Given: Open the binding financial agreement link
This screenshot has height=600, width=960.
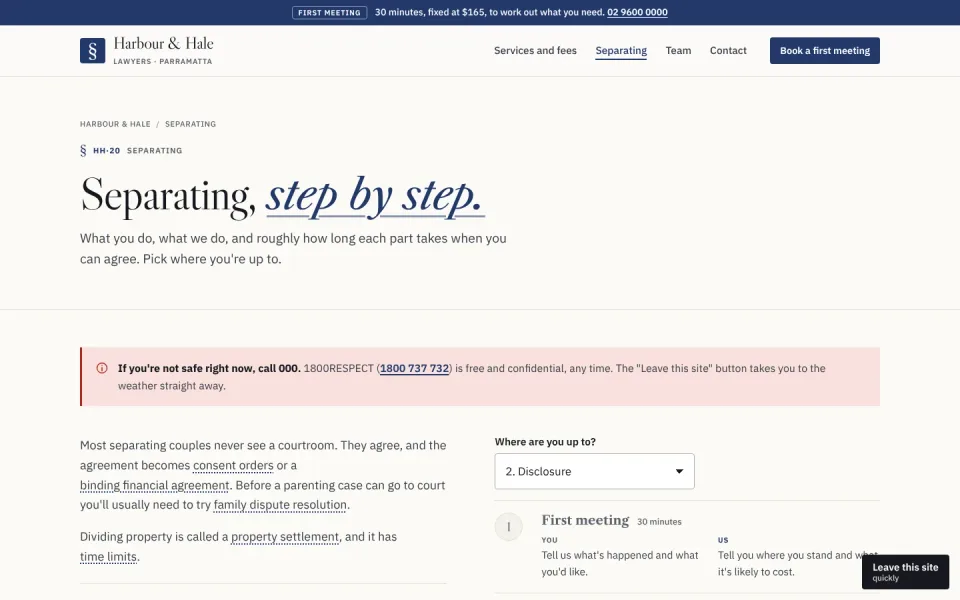Looking at the screenshot, I should point(154,486).
